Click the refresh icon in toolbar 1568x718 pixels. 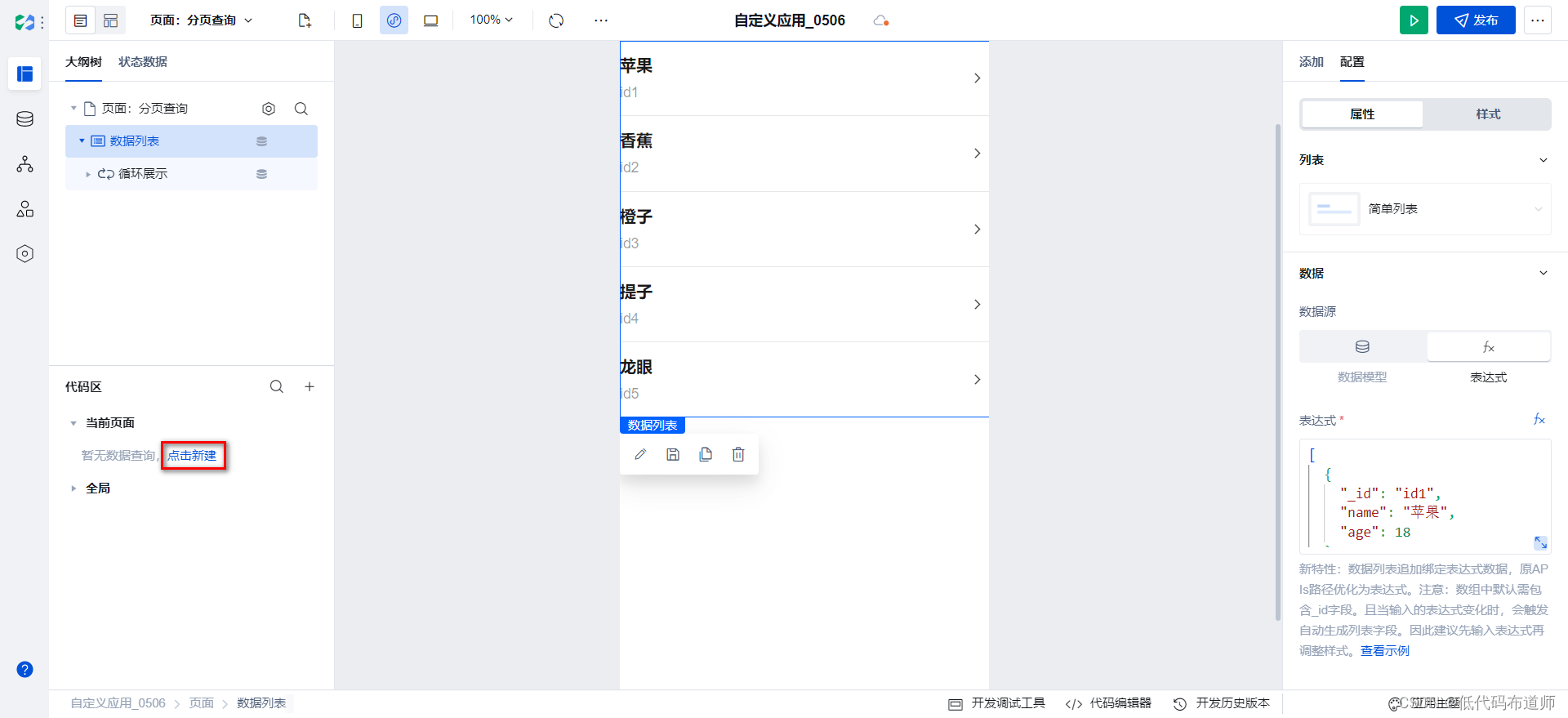pos(556,20)
